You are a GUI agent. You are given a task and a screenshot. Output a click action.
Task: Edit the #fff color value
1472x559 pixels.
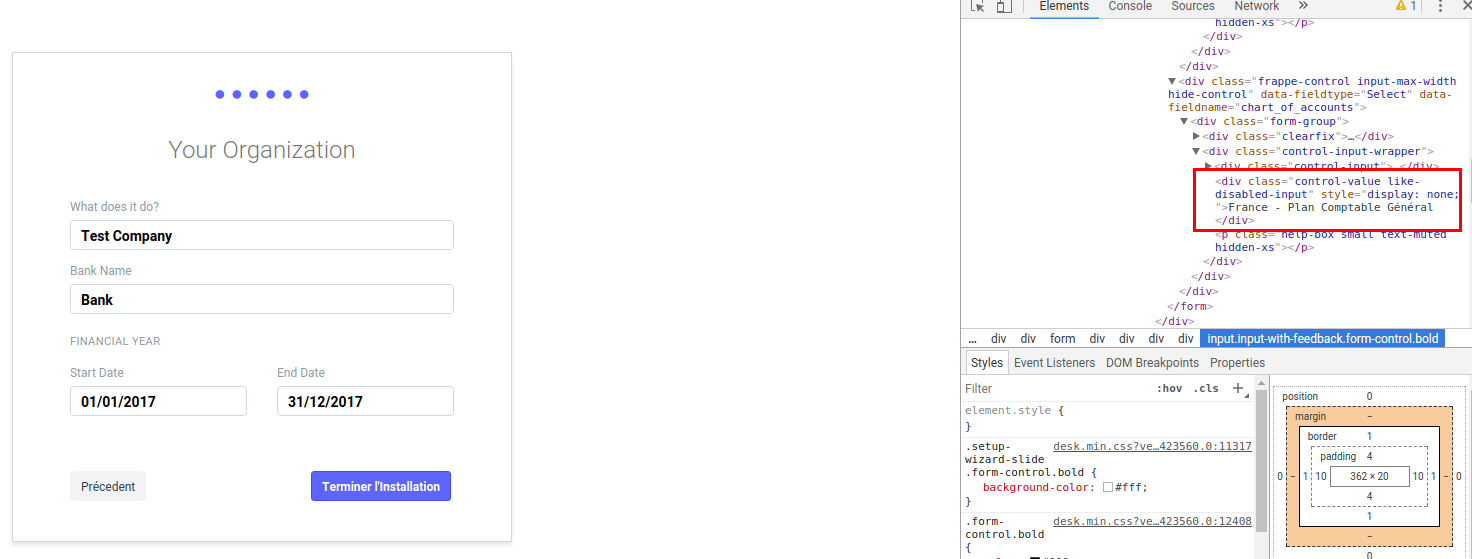[x=1130, y=487]
